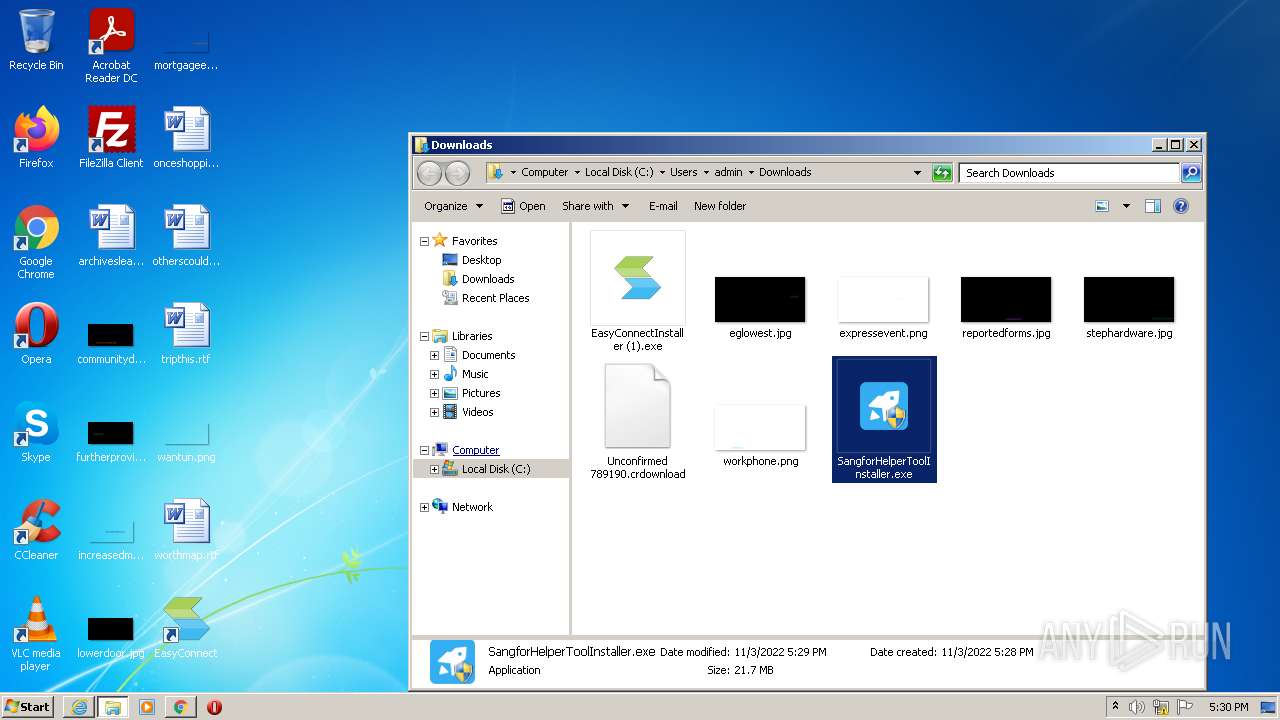Open Firefox from the desktop
The image size is (1280, 720).
tap(36, 138)
